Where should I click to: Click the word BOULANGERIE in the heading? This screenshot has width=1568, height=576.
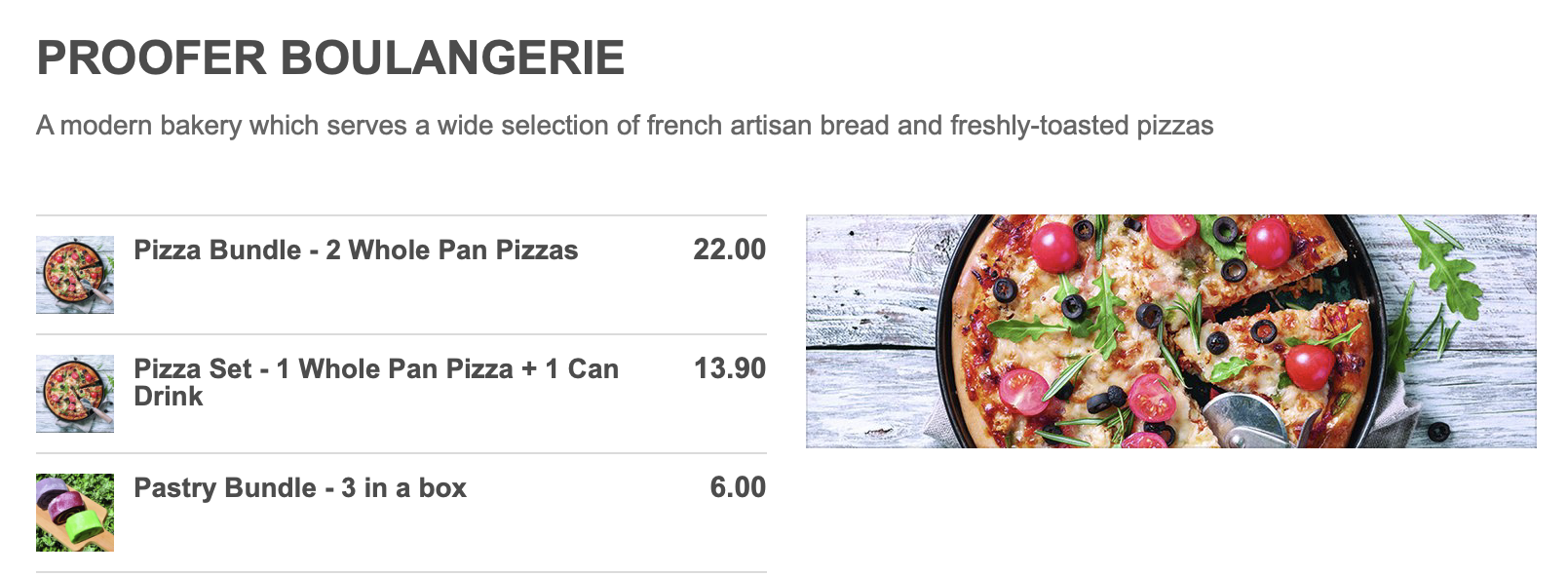[x=453, y=58]
